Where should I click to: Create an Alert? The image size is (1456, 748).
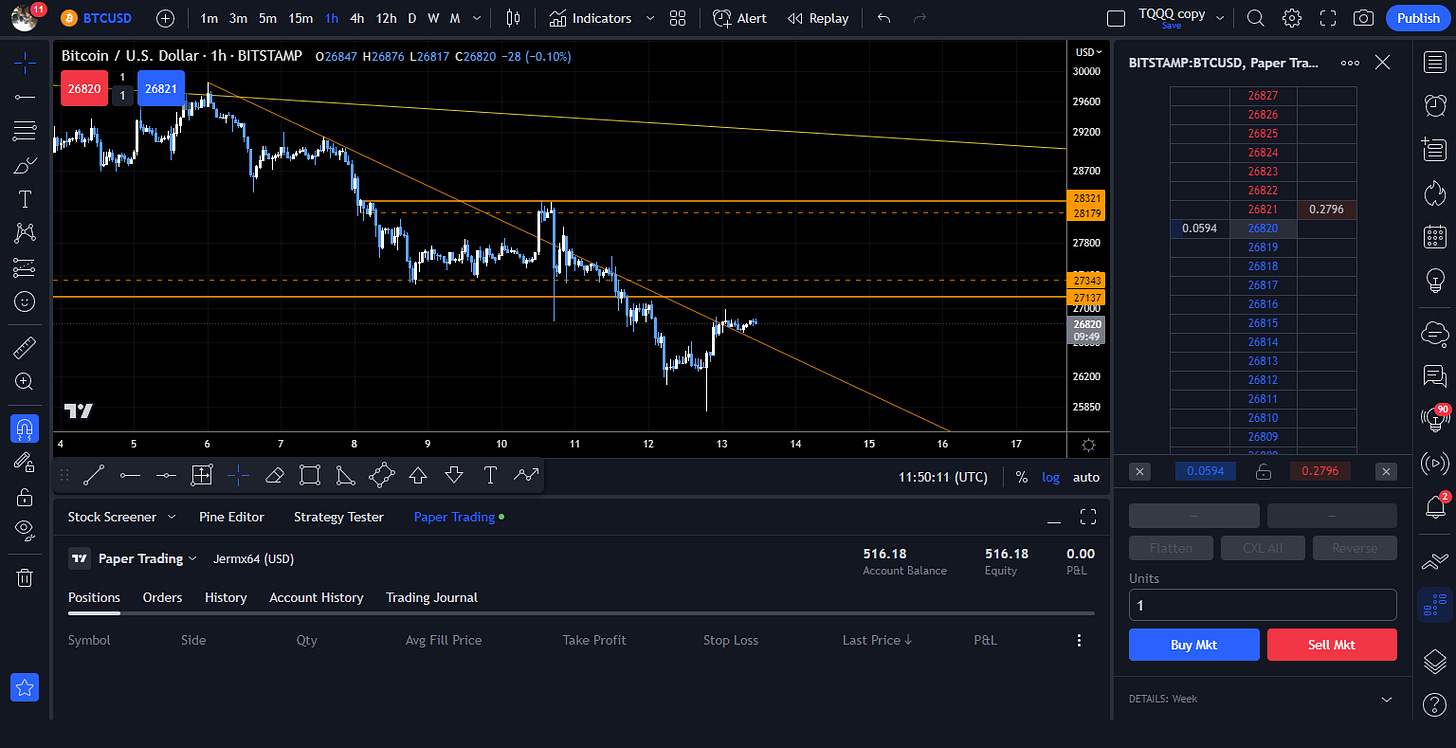click(x=740, y=18)
